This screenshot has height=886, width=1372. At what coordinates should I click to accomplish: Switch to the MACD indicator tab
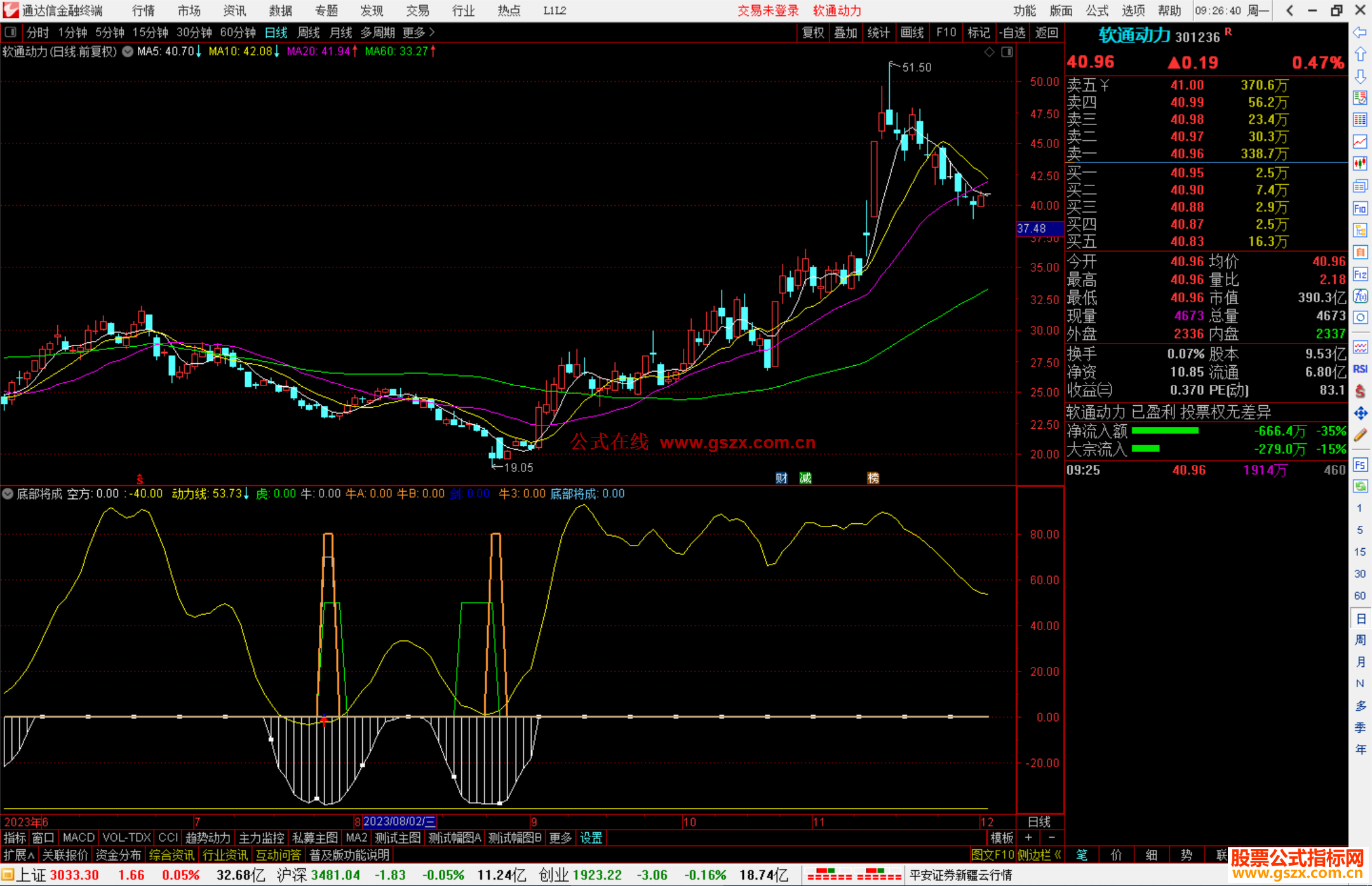(78, 838)
